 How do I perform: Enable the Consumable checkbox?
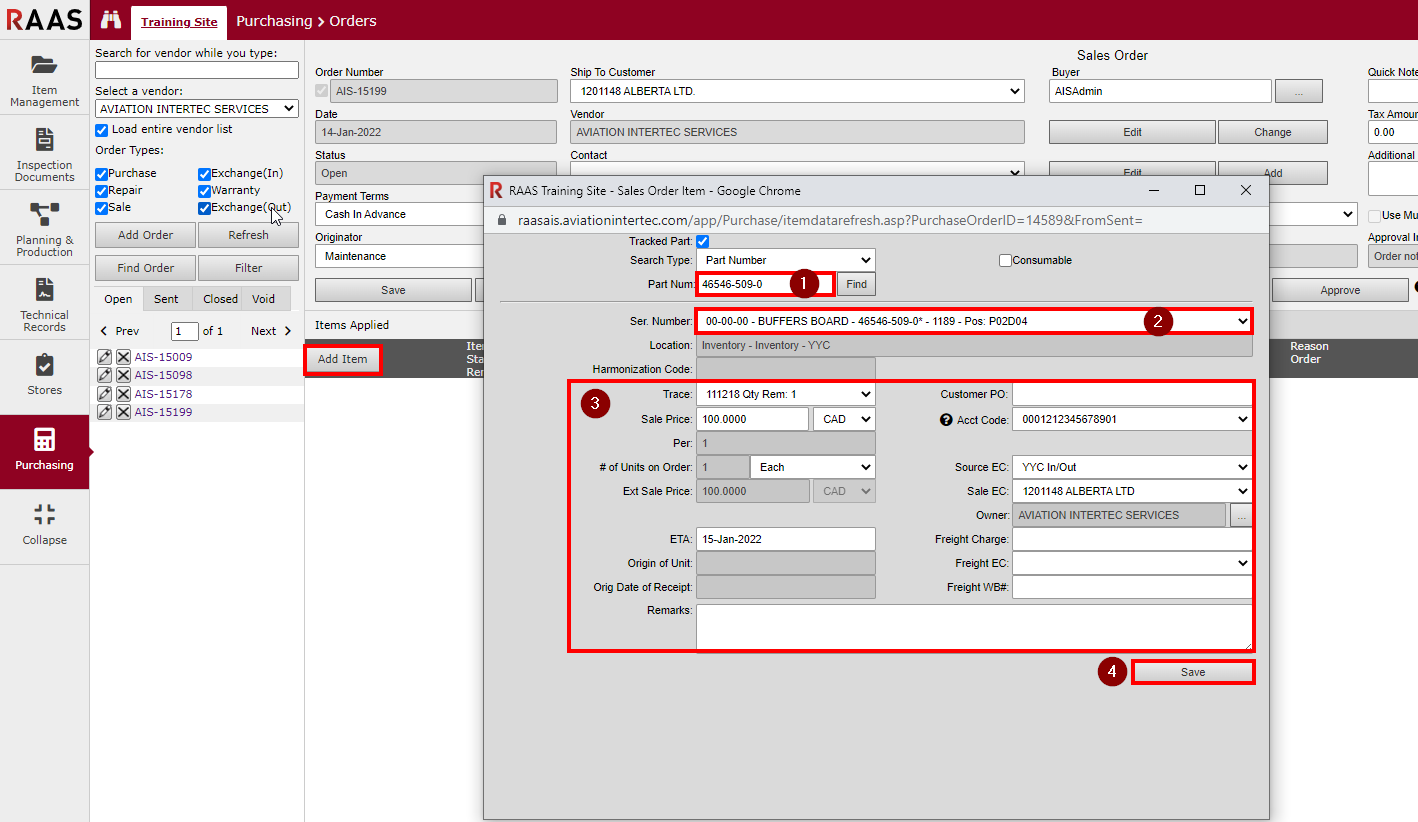pyautogui.click(x=1005, y=261)
